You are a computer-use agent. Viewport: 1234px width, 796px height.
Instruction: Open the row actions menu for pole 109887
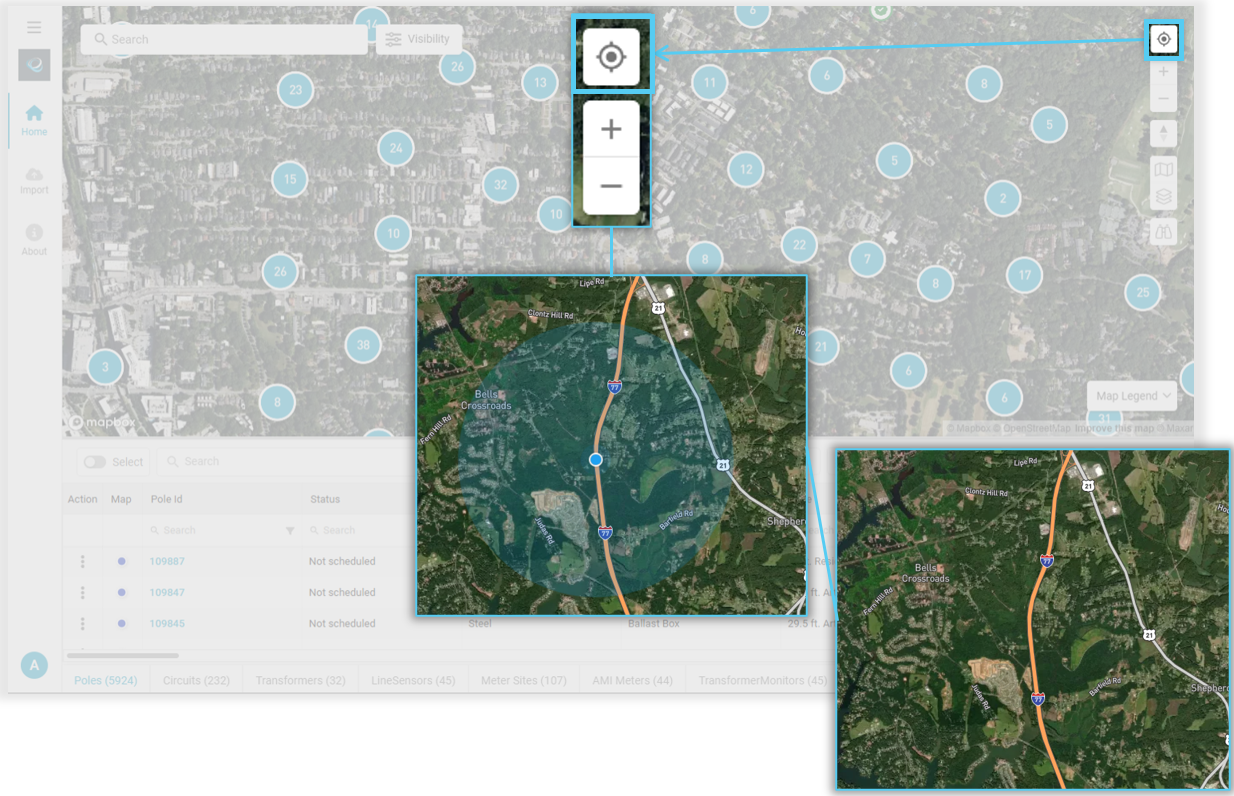(x=82, y=561)
